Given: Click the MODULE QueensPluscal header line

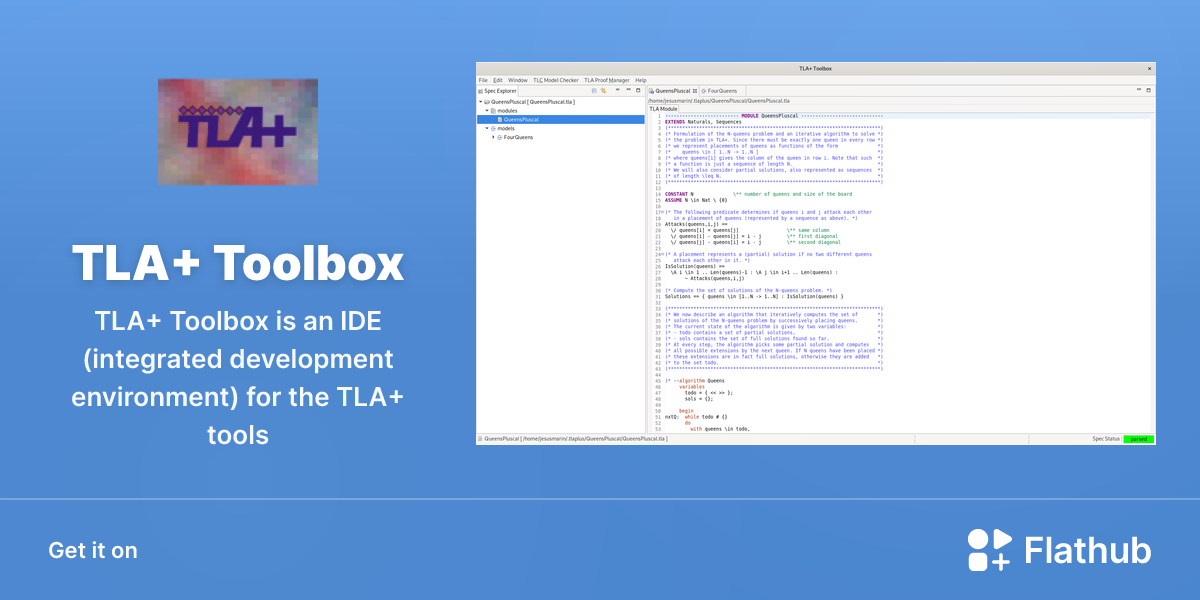Looking at the screenshot, I should [x=773, y=115].
